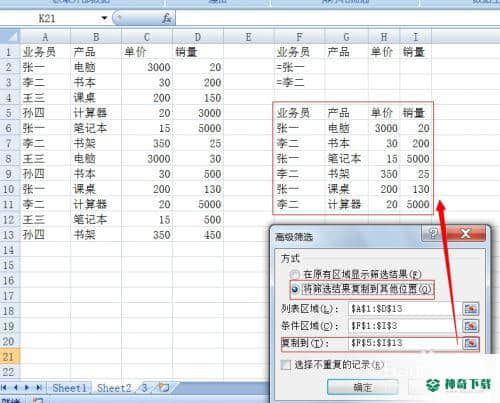Click the 确定 button

click(362, 387)
